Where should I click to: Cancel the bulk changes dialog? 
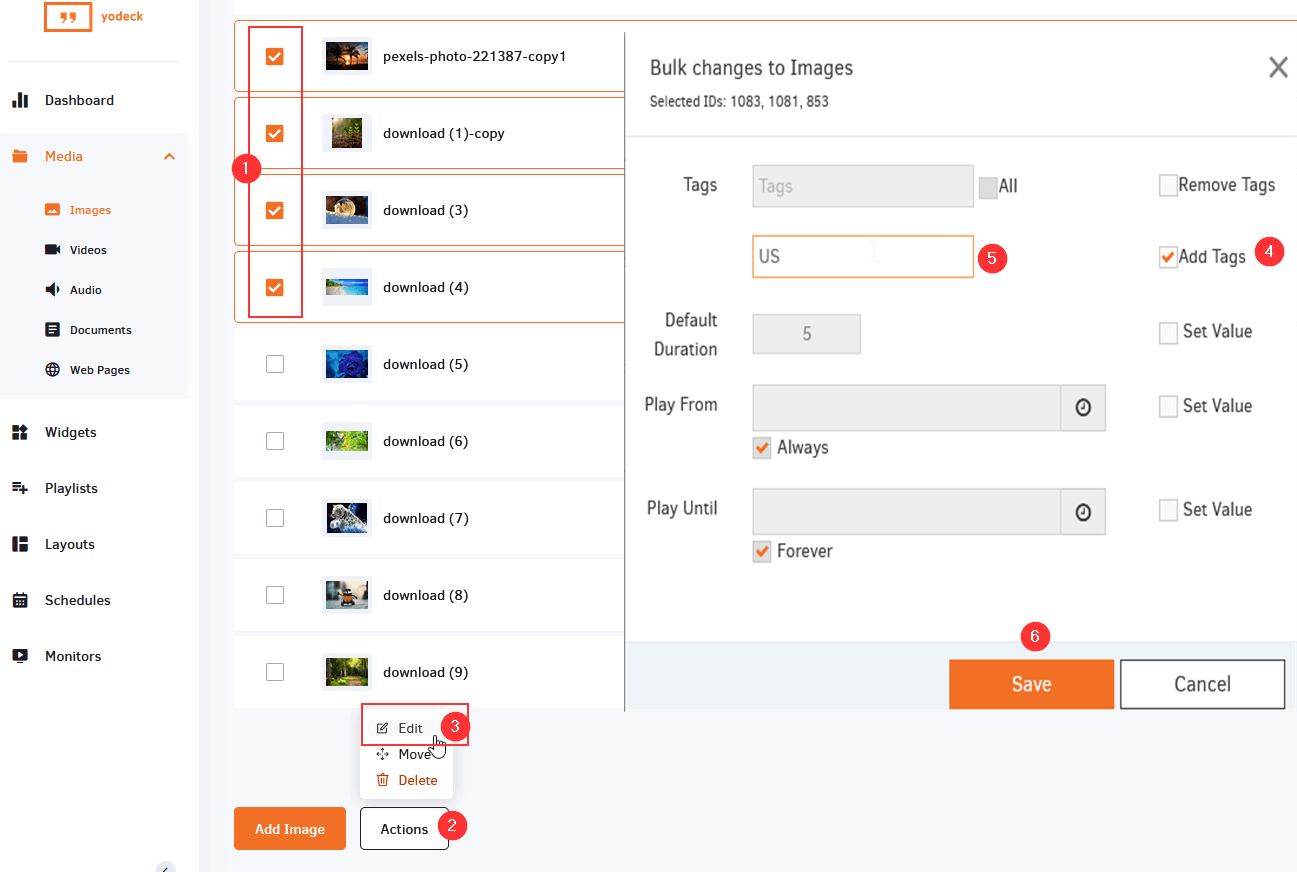point(1202,684)
